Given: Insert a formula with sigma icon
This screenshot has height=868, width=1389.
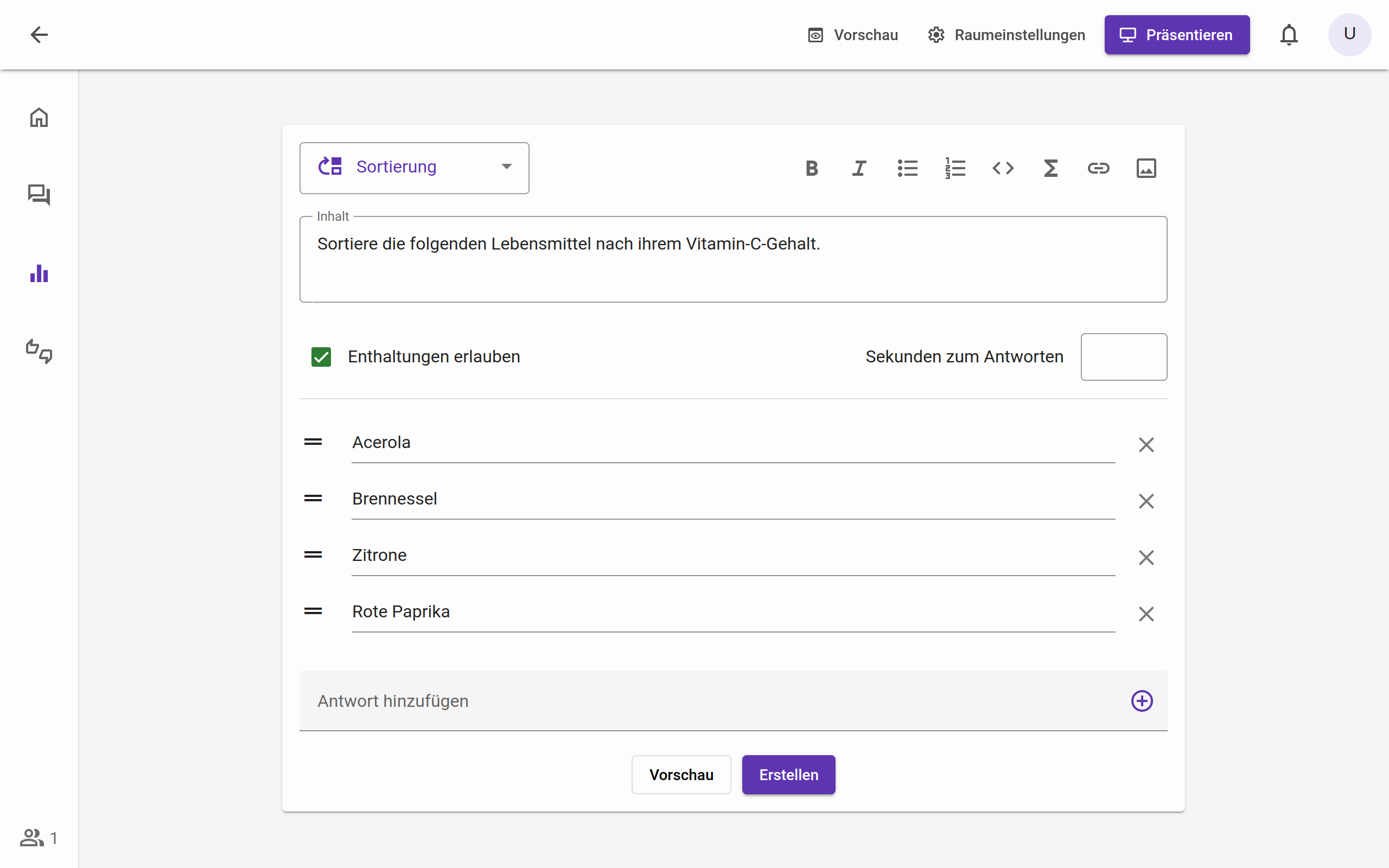Looking at the screenshot, I should coord(1050,168).
